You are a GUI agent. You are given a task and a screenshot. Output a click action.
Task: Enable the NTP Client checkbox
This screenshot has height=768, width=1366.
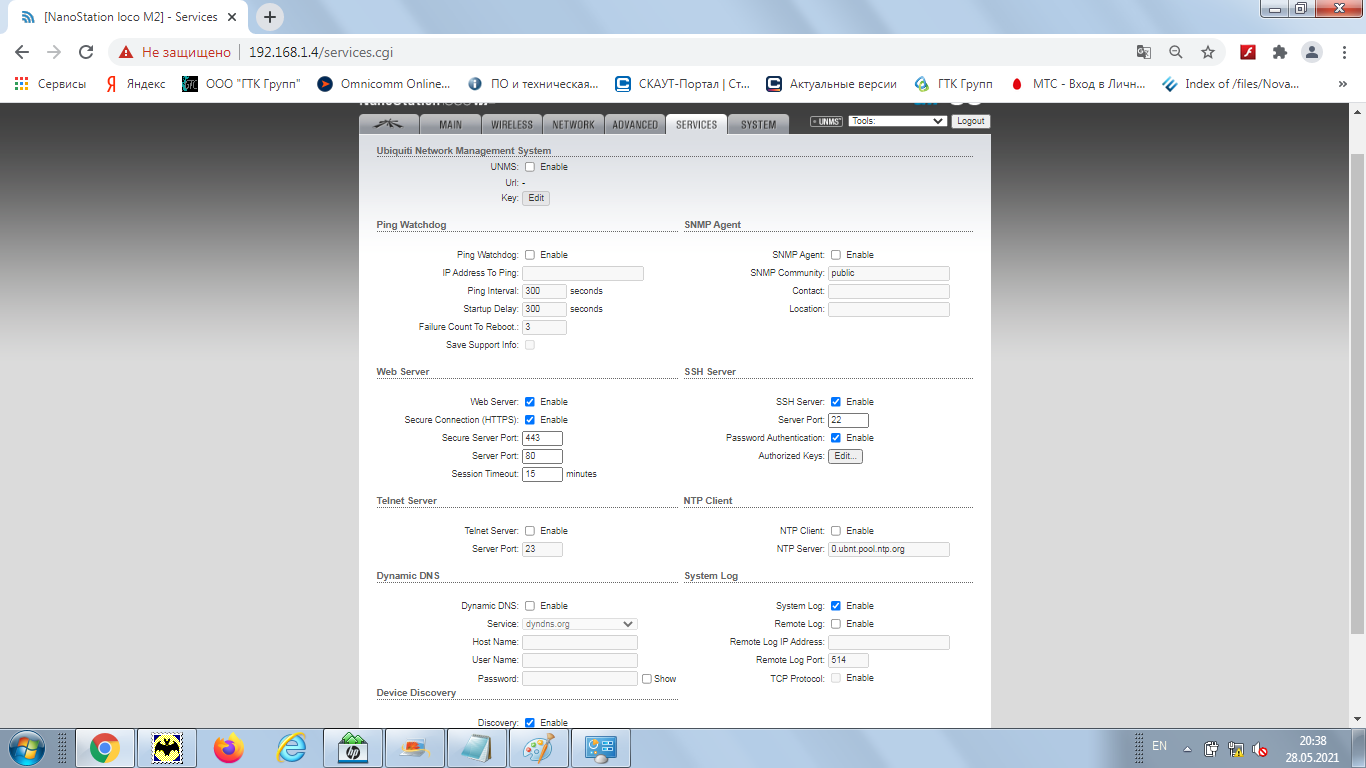[836, 531]
